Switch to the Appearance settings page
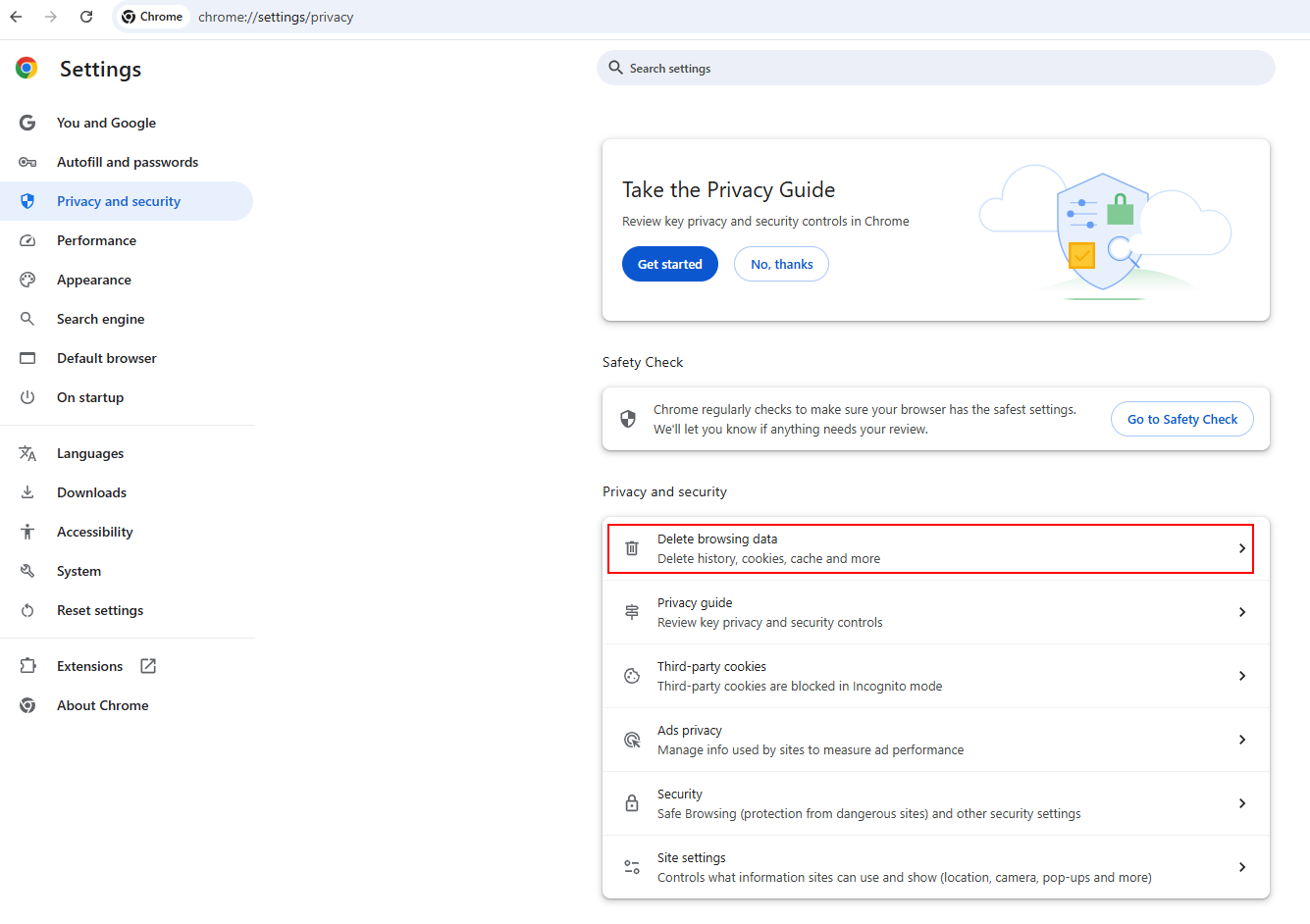 pos(94,280)
